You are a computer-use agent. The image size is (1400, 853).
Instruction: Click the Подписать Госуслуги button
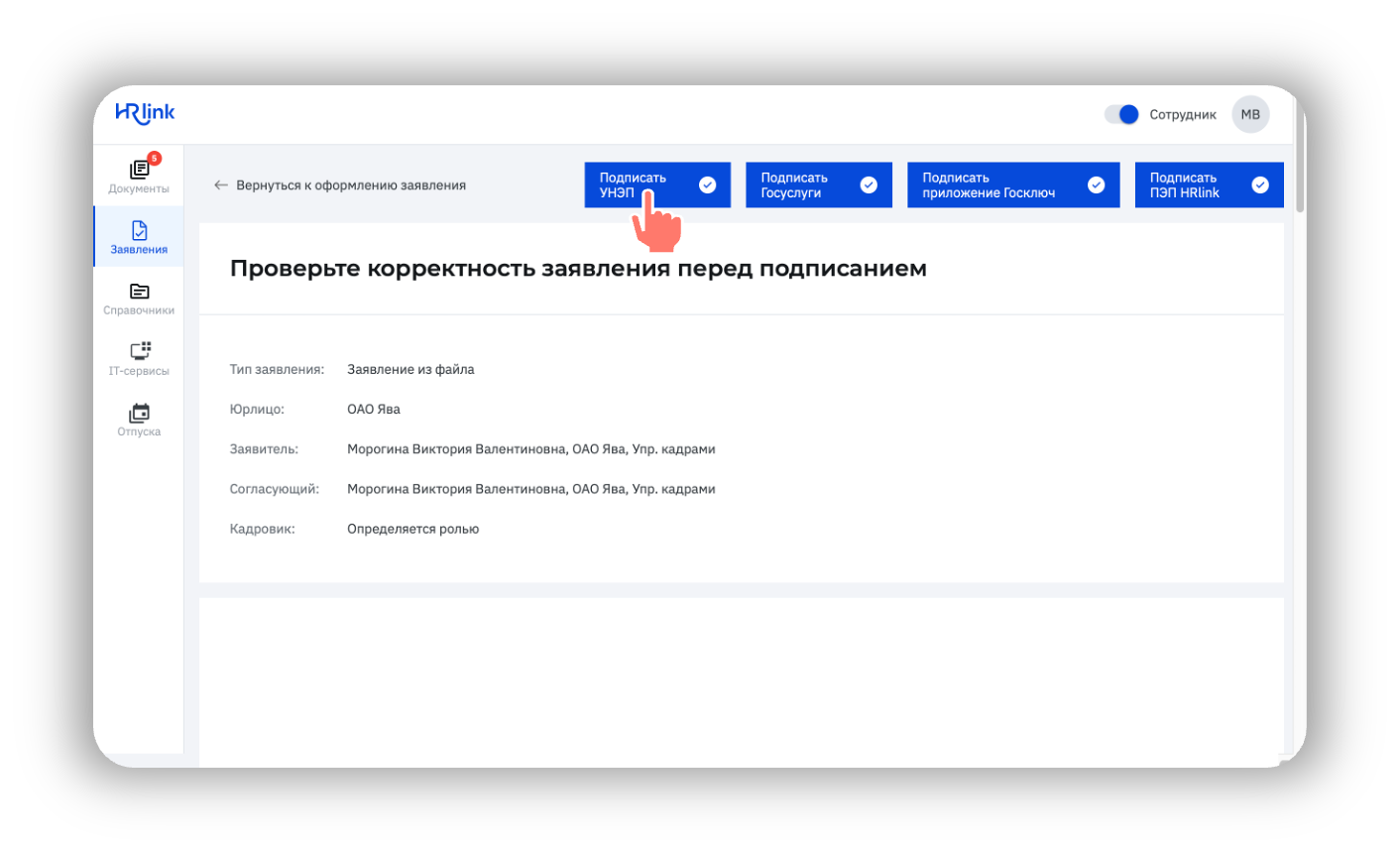[819, 185]
